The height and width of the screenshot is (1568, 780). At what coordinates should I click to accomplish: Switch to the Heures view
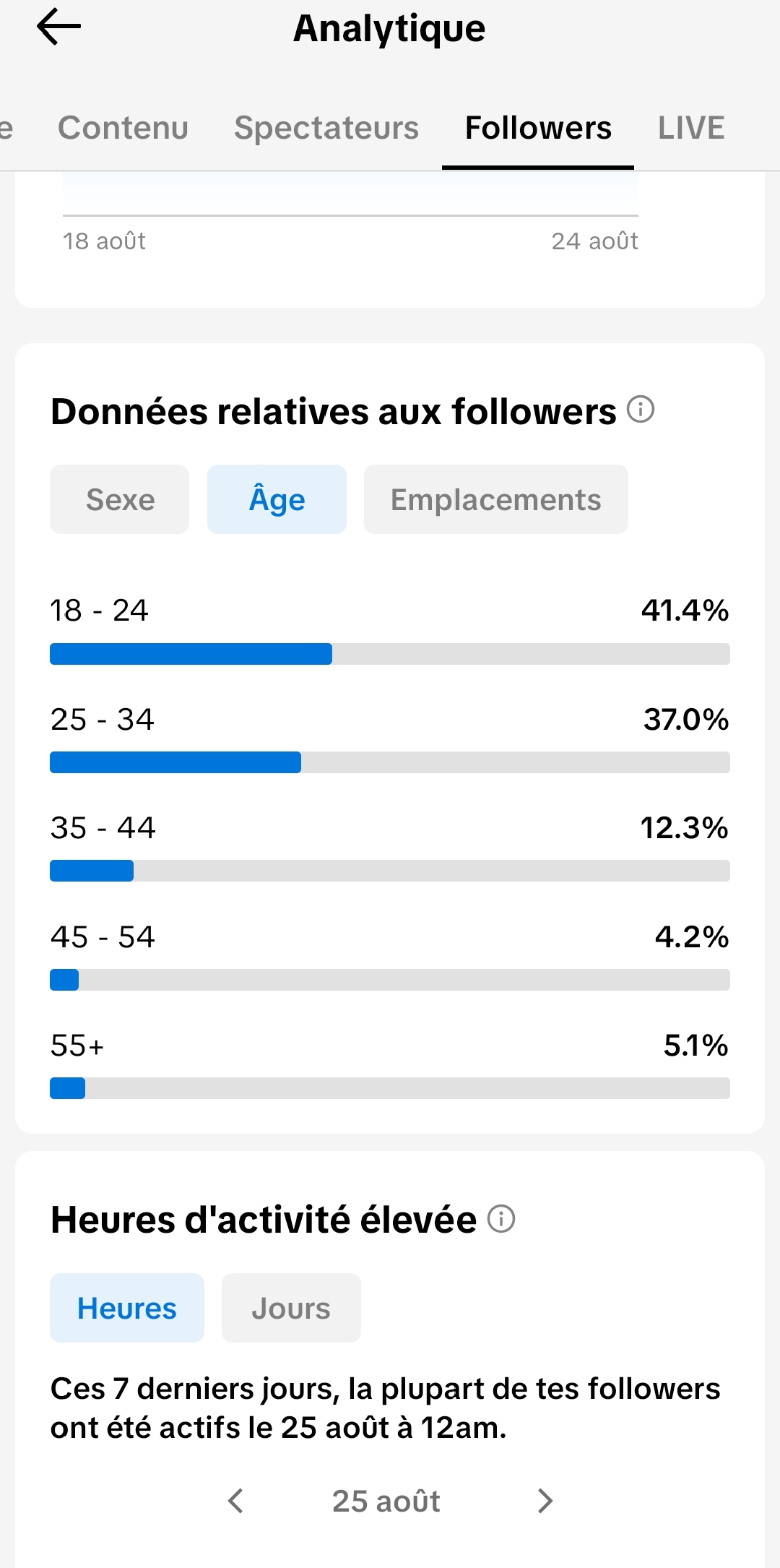tap(127, 1308)
